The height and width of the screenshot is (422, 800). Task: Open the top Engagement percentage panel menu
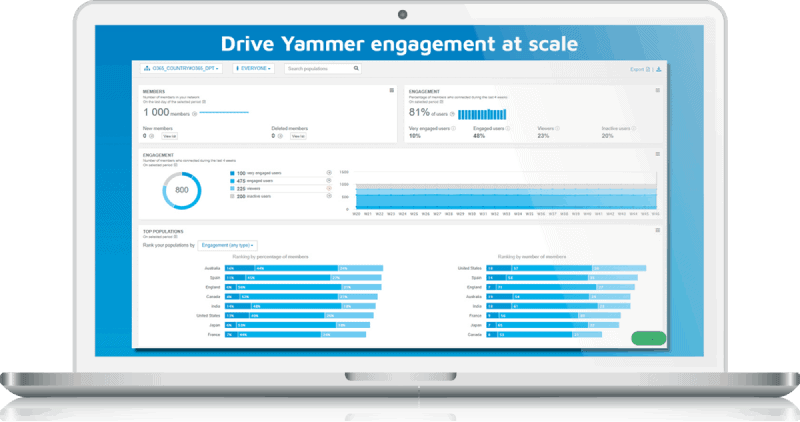pyautogui.click(x=658, y=90)
